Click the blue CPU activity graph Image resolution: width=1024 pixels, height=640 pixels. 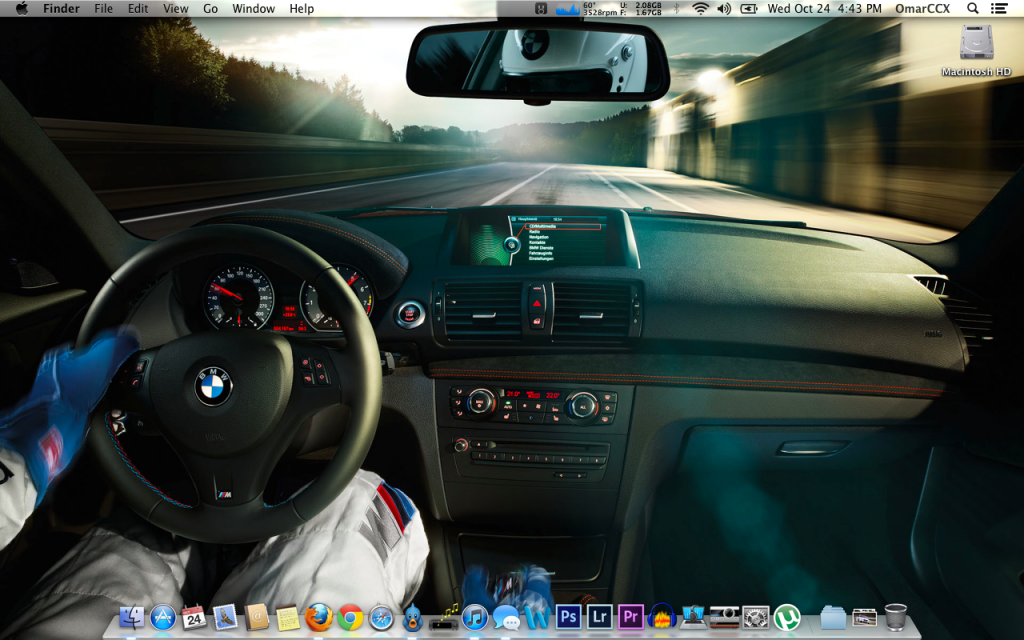568,9
